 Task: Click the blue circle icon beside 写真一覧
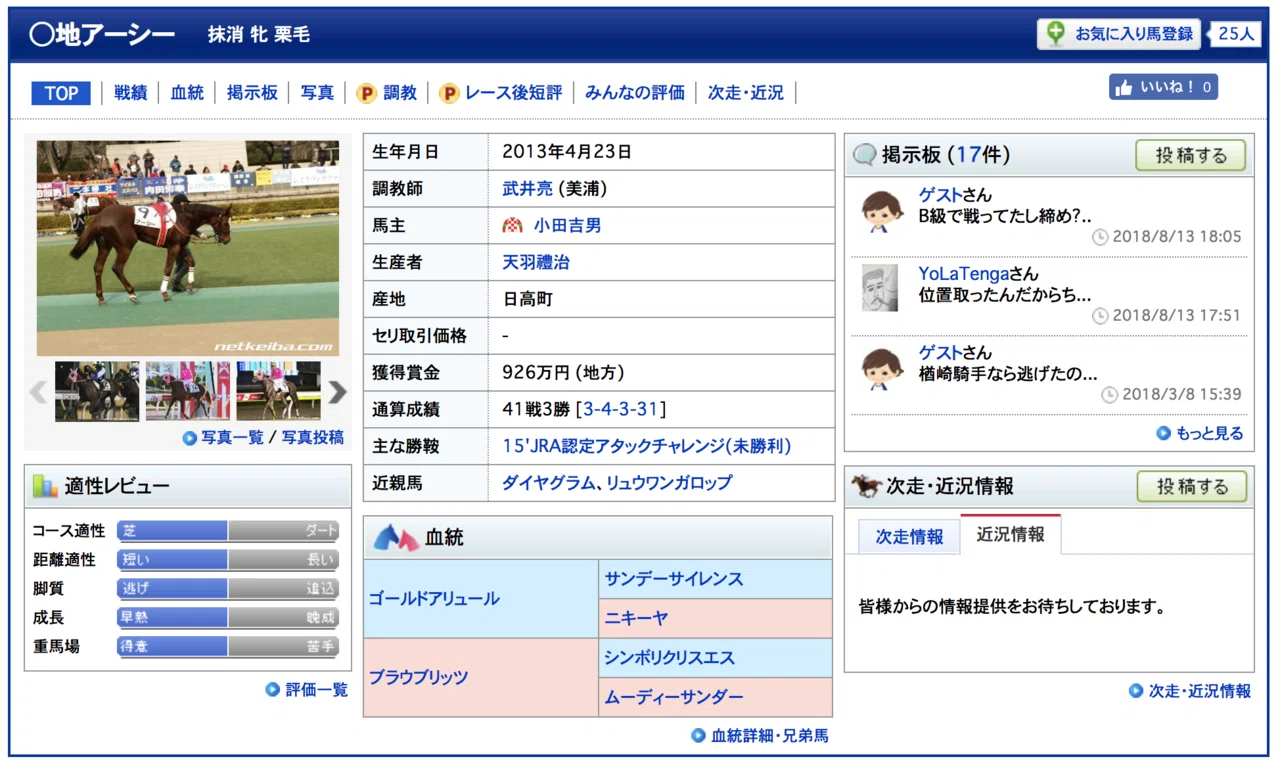[x=189, y=438]
